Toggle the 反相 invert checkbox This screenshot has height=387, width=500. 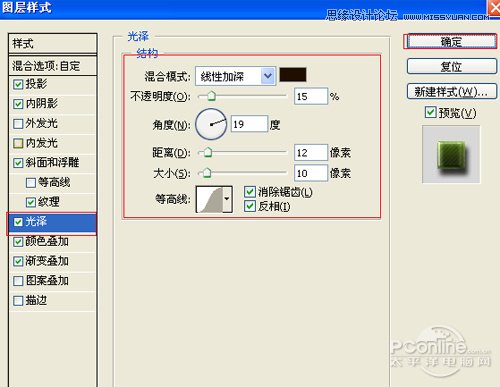click(x=250, y=206)
